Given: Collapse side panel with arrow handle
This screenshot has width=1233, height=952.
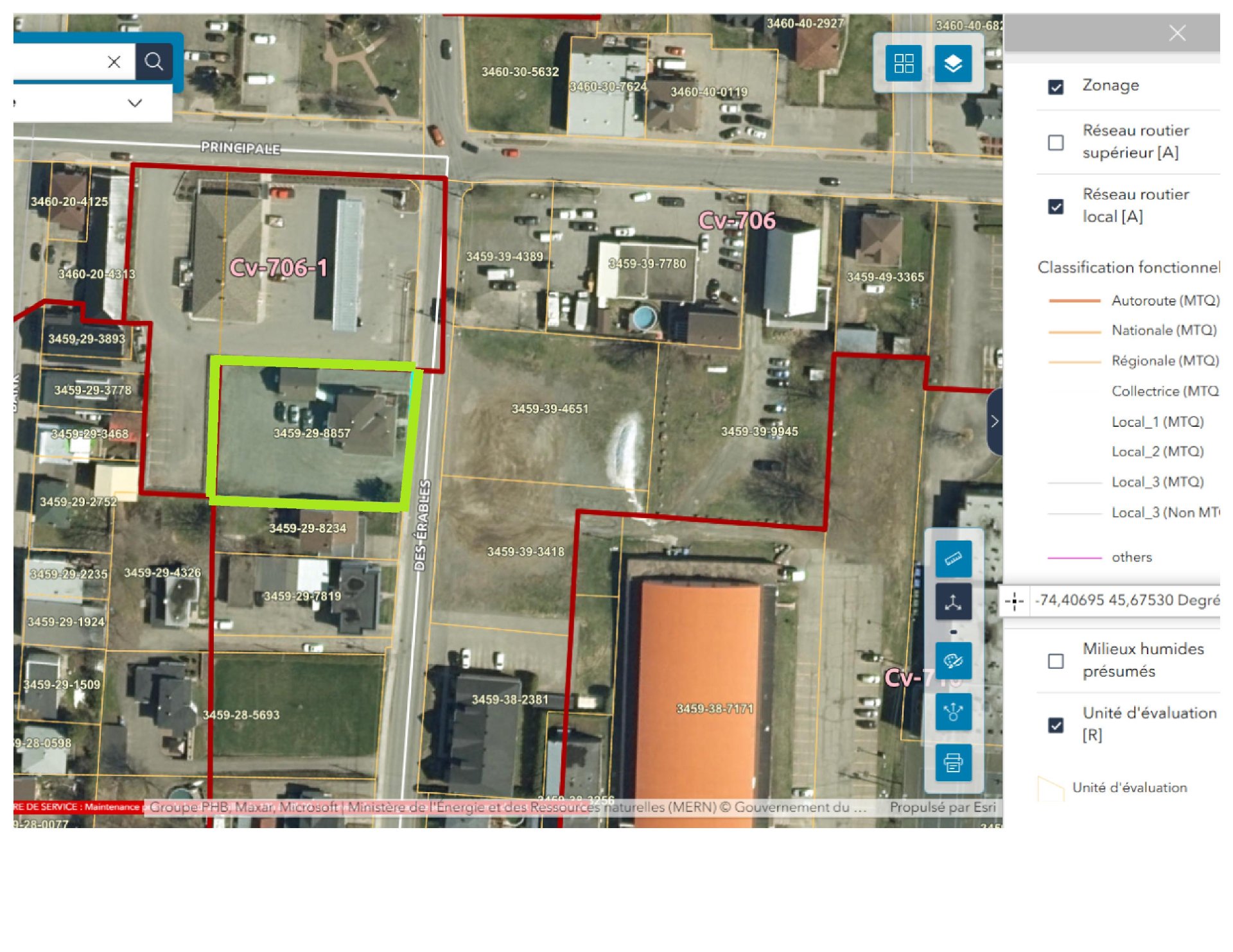Looking at the screenshot, I should click(994, 422).
